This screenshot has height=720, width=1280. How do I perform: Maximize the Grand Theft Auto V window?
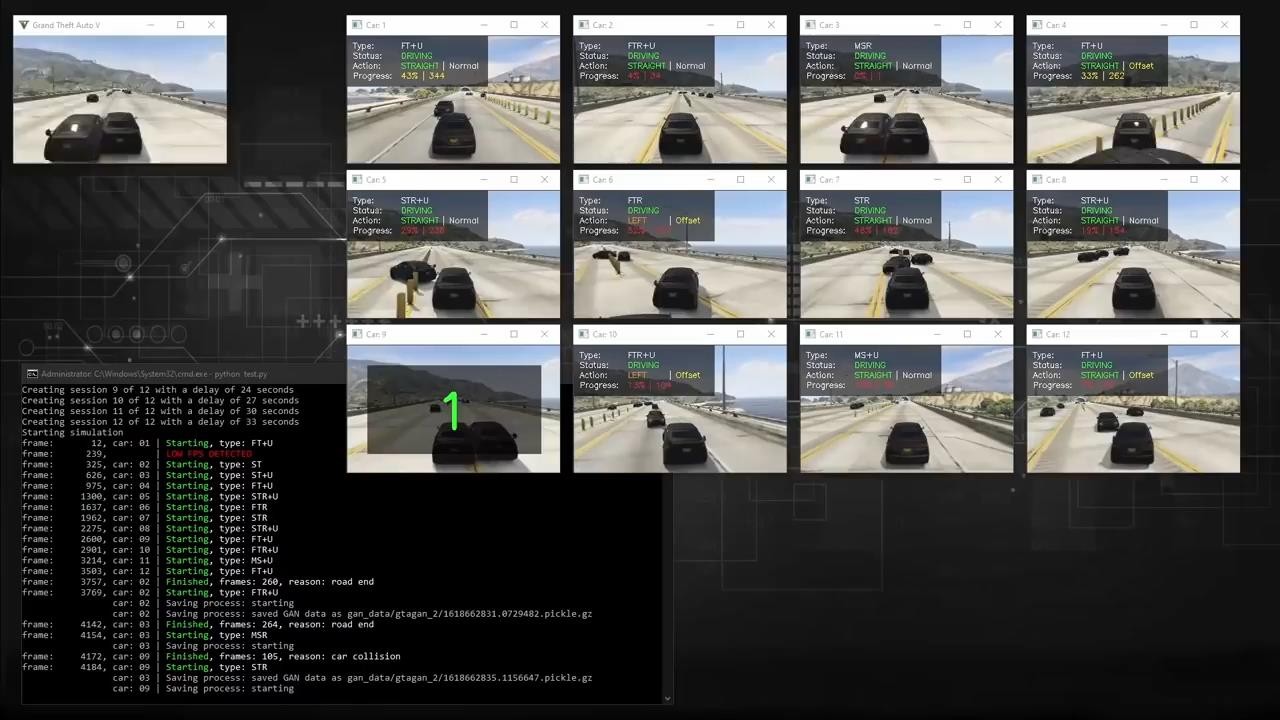point(181,25)
